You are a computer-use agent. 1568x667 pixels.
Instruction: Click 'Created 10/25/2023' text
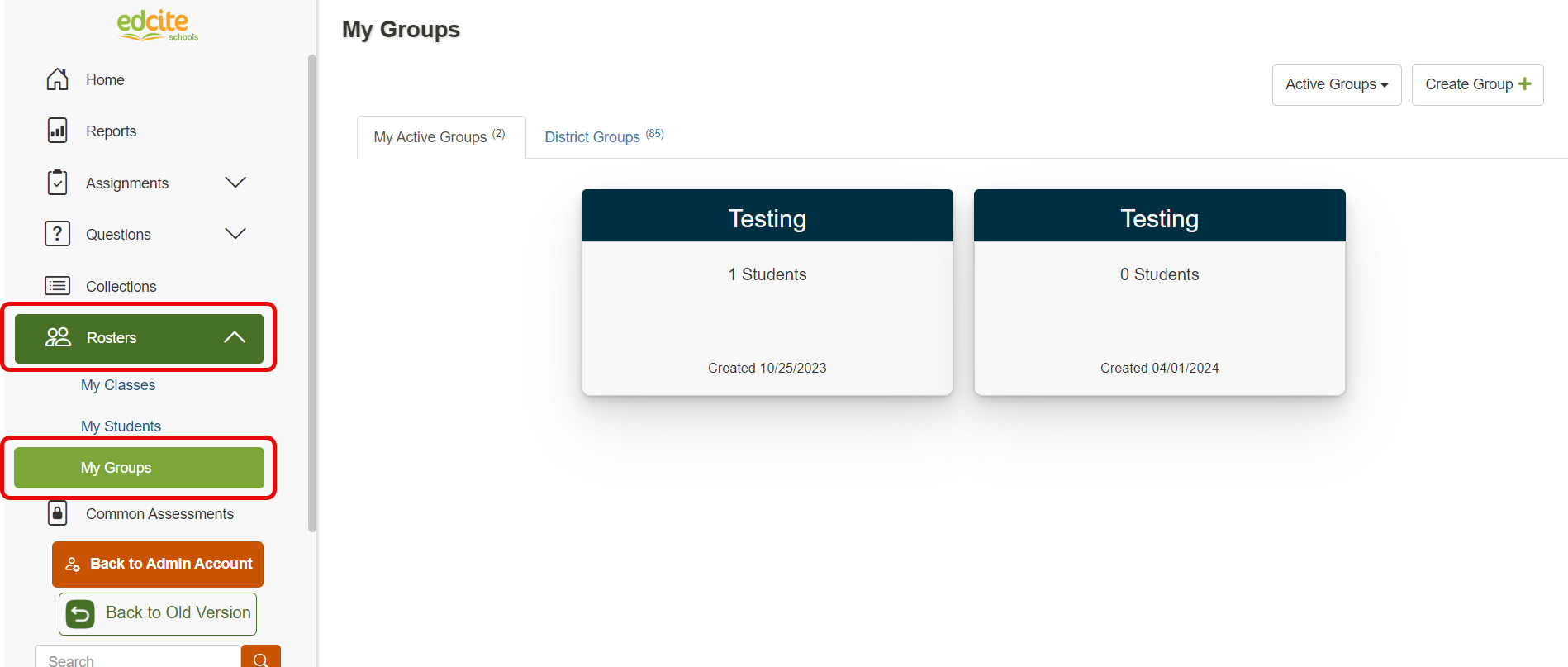click(767, 368)
